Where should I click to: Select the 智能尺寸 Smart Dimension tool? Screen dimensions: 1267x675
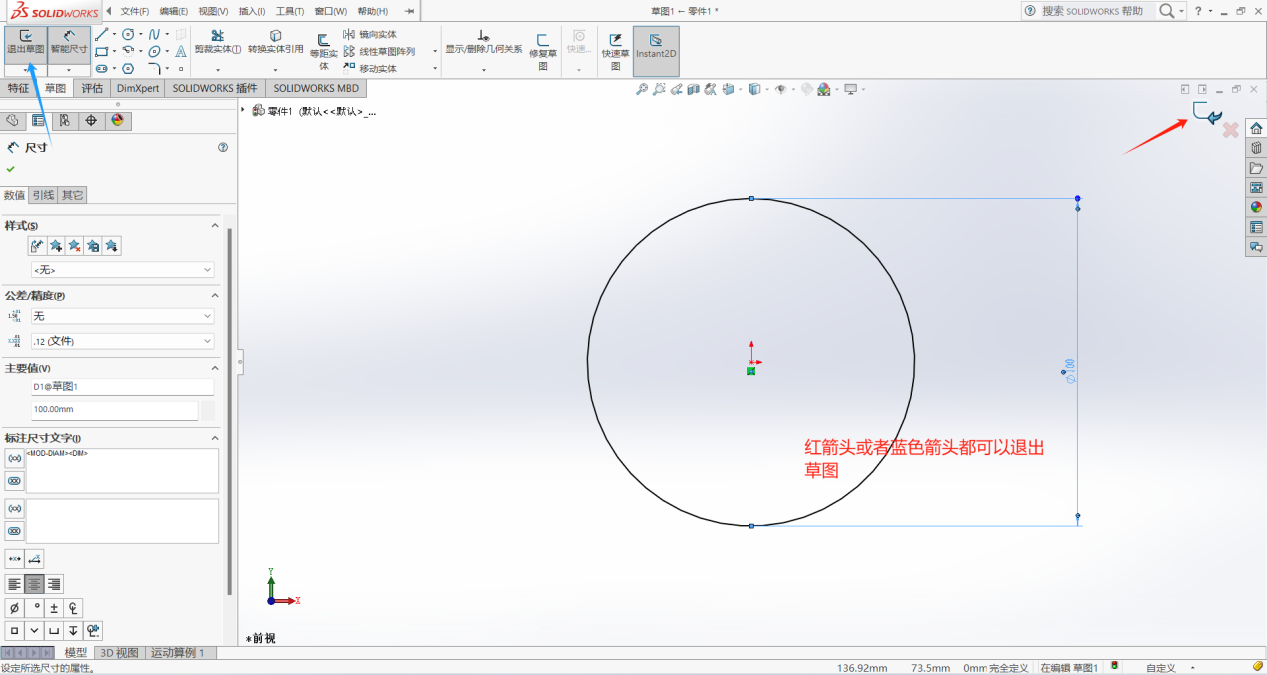69,44
